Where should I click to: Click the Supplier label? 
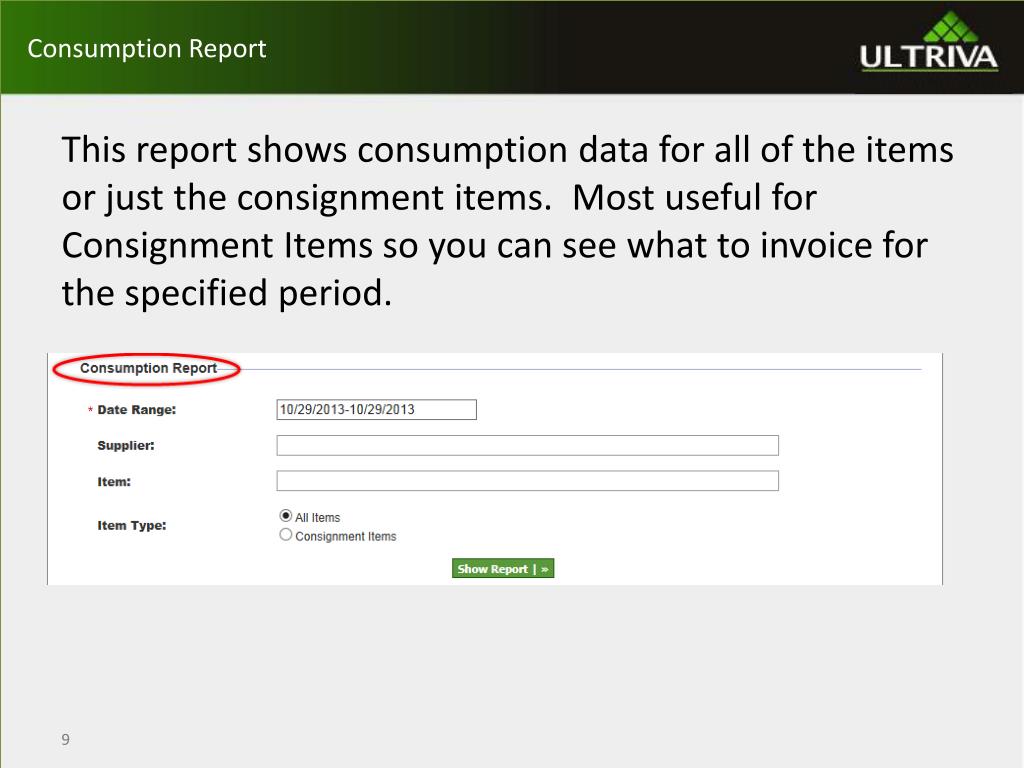(126, 445)
